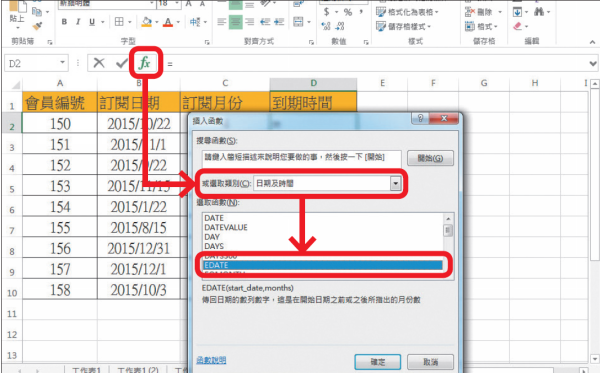Screen dimensions: 600x373
Task: Open the function category dropdown
Action: pos(395,184)
